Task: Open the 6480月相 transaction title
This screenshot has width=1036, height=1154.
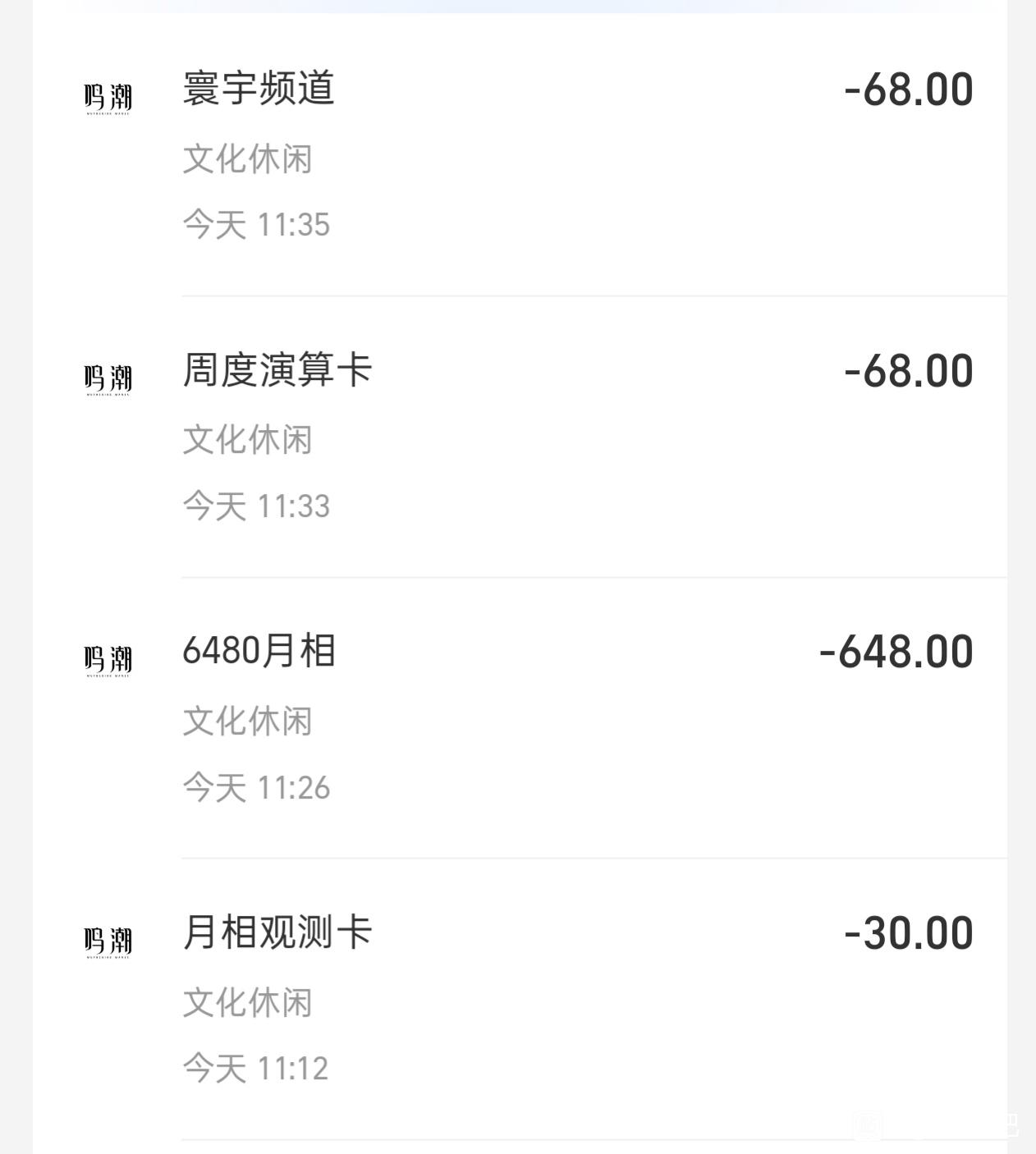Action: pyautogui.click(x=259, y=652)
